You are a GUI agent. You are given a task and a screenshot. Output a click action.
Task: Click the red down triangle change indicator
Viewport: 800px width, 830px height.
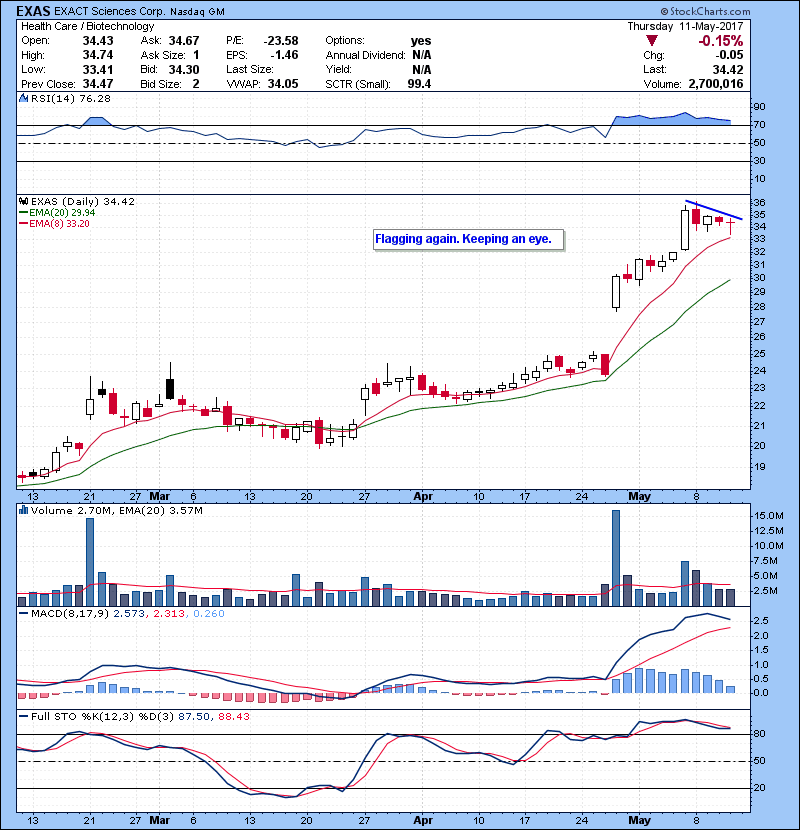coord(652,41)
